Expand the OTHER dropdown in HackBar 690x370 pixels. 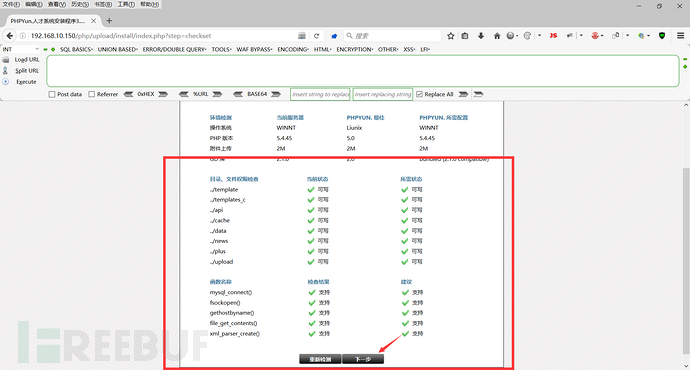pyautogui.click(x=388, y=49)
